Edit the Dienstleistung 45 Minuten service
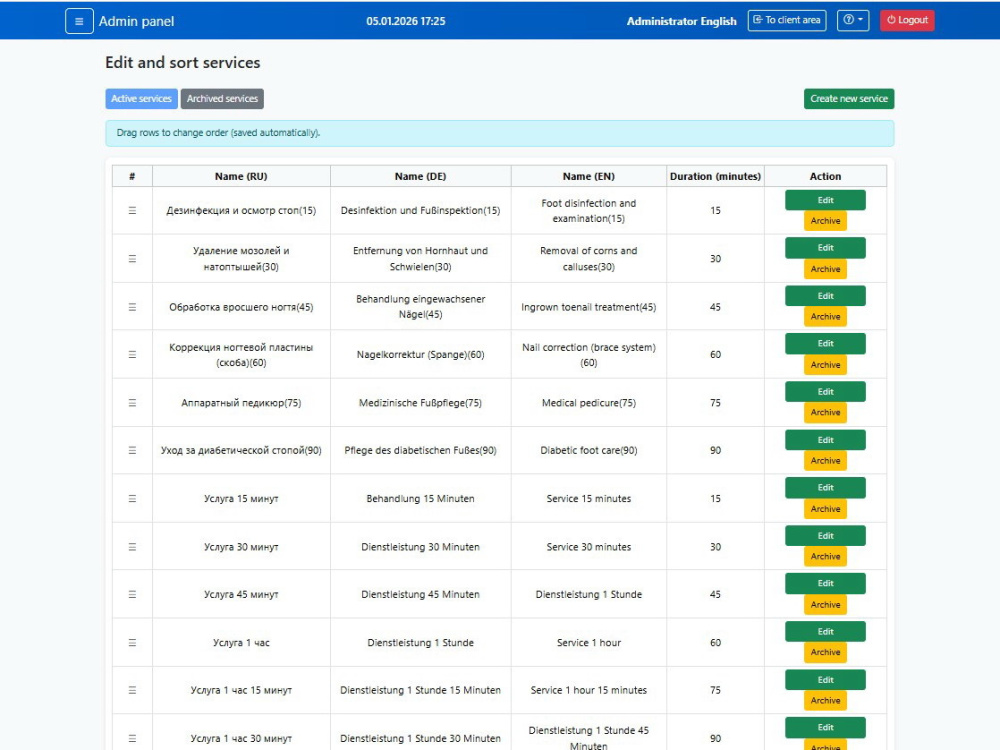 click(825, 584)
